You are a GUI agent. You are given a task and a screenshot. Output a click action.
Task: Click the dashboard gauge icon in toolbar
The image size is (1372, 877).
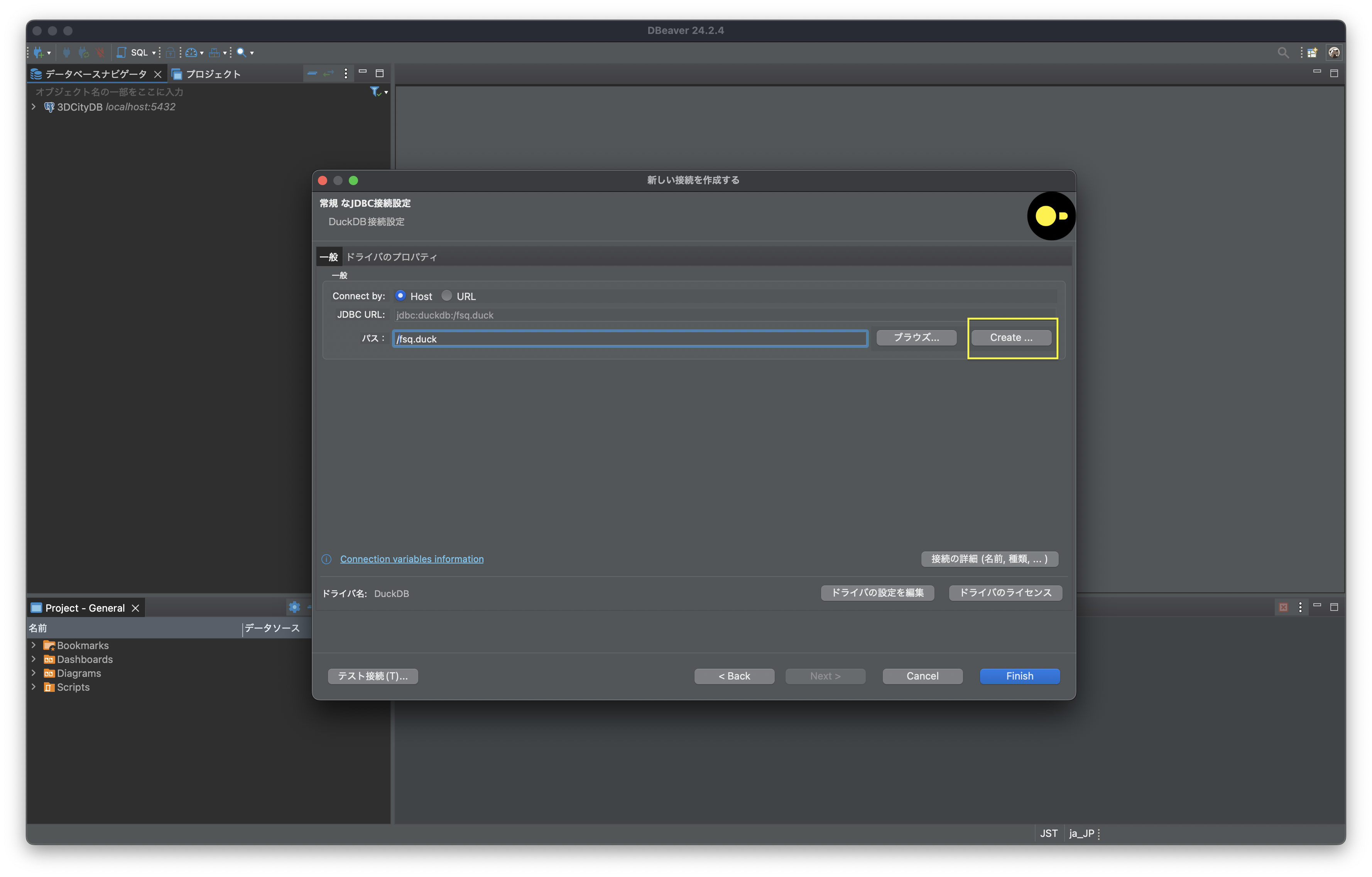191,52
